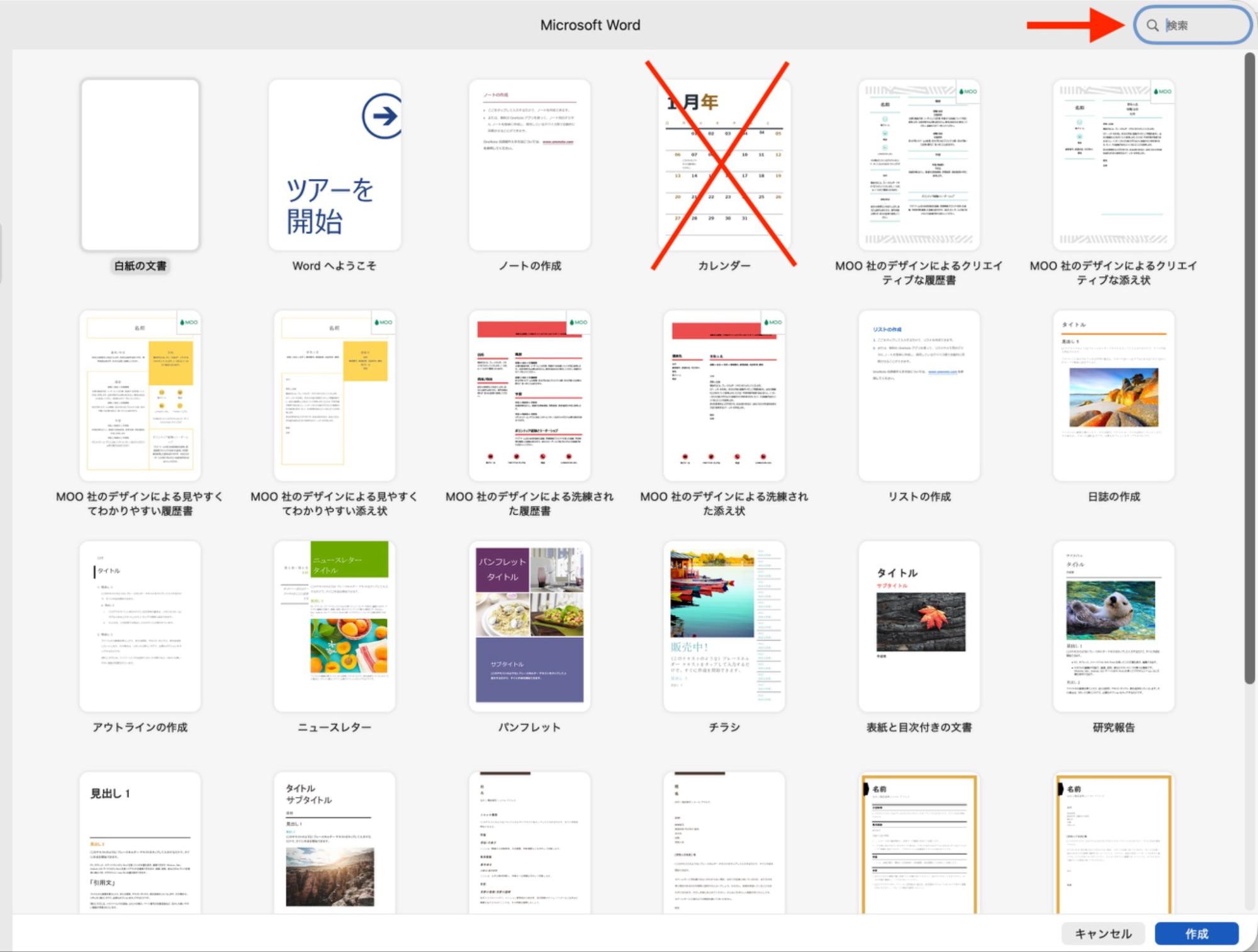Choose MOO 洗練された履歴書 template
Viewport: 1258px width, 952px height.
(x=529, y=396)
